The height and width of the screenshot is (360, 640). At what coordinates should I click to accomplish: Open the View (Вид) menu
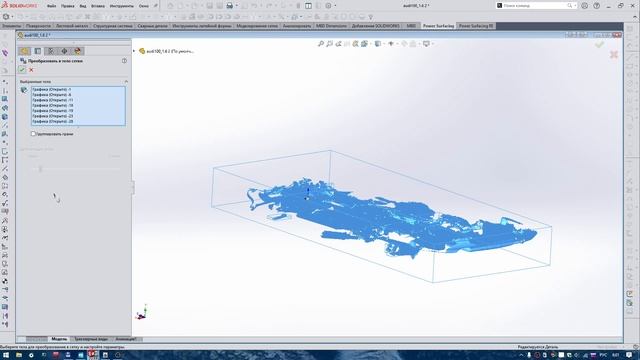click(x=82, y=6)
